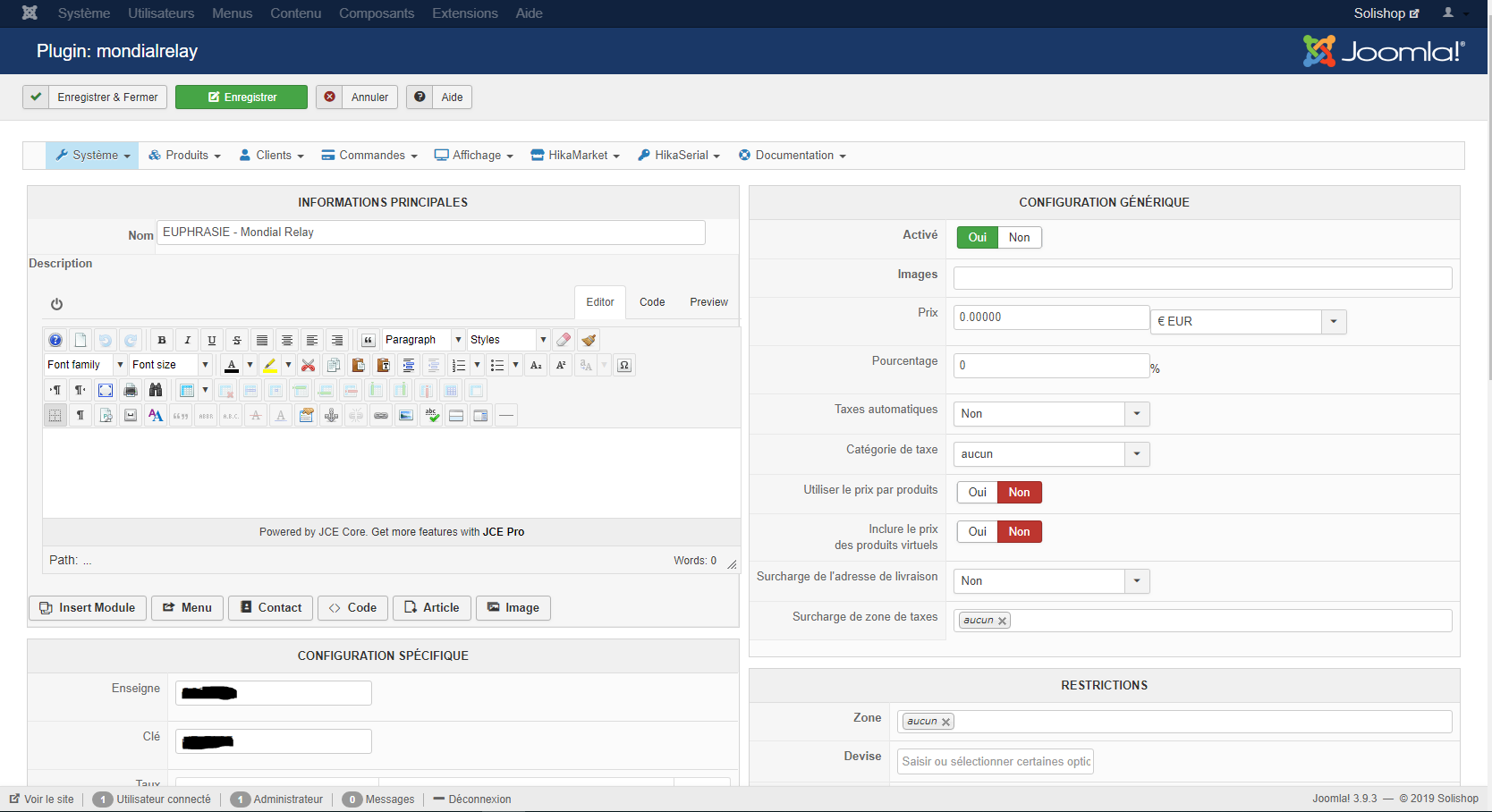Print the editor content with printer icon
Viewport: 1492px width, 812px height.
(x=131, y=390)
